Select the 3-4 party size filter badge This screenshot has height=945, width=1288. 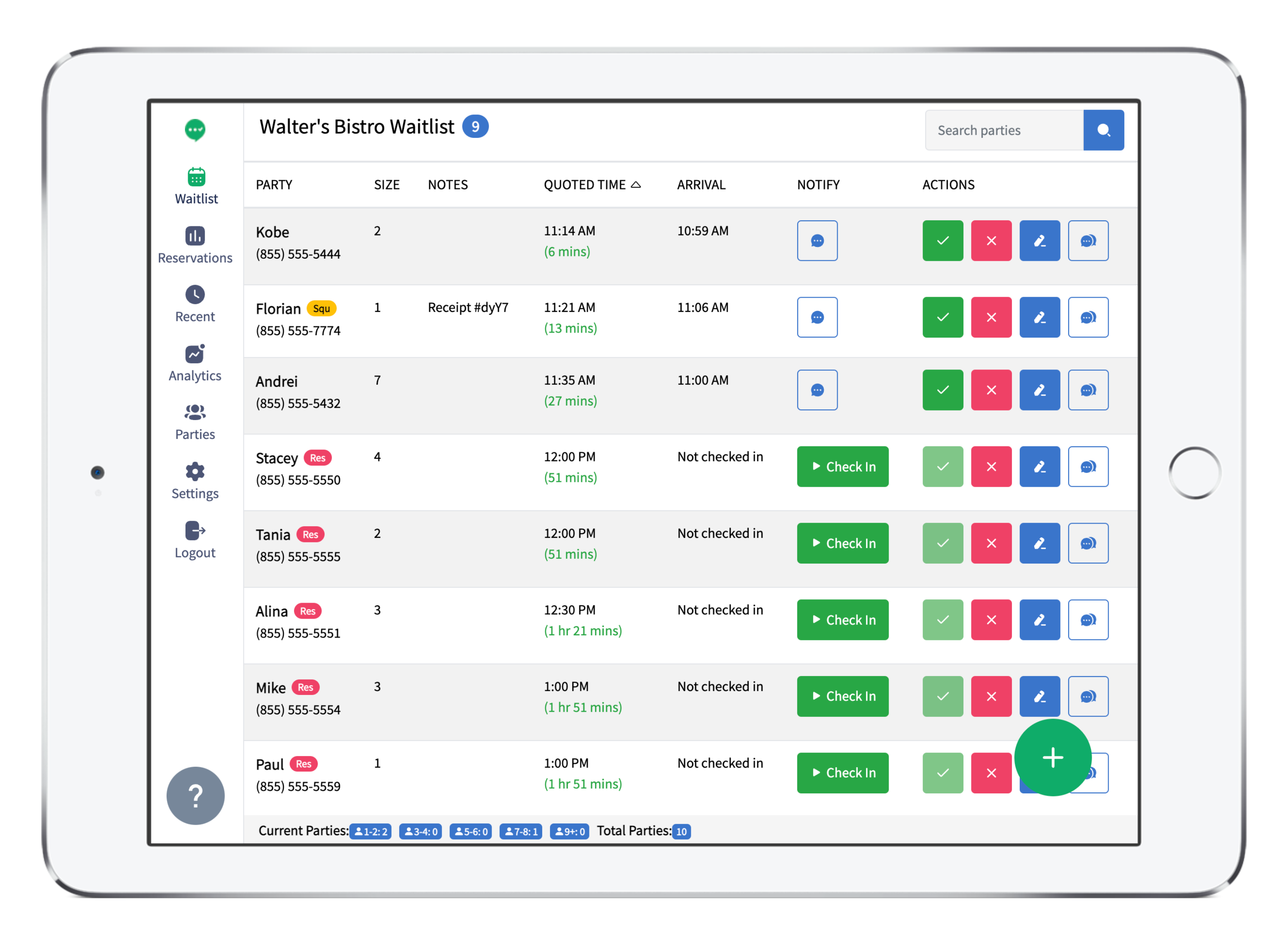coord(421,832)
